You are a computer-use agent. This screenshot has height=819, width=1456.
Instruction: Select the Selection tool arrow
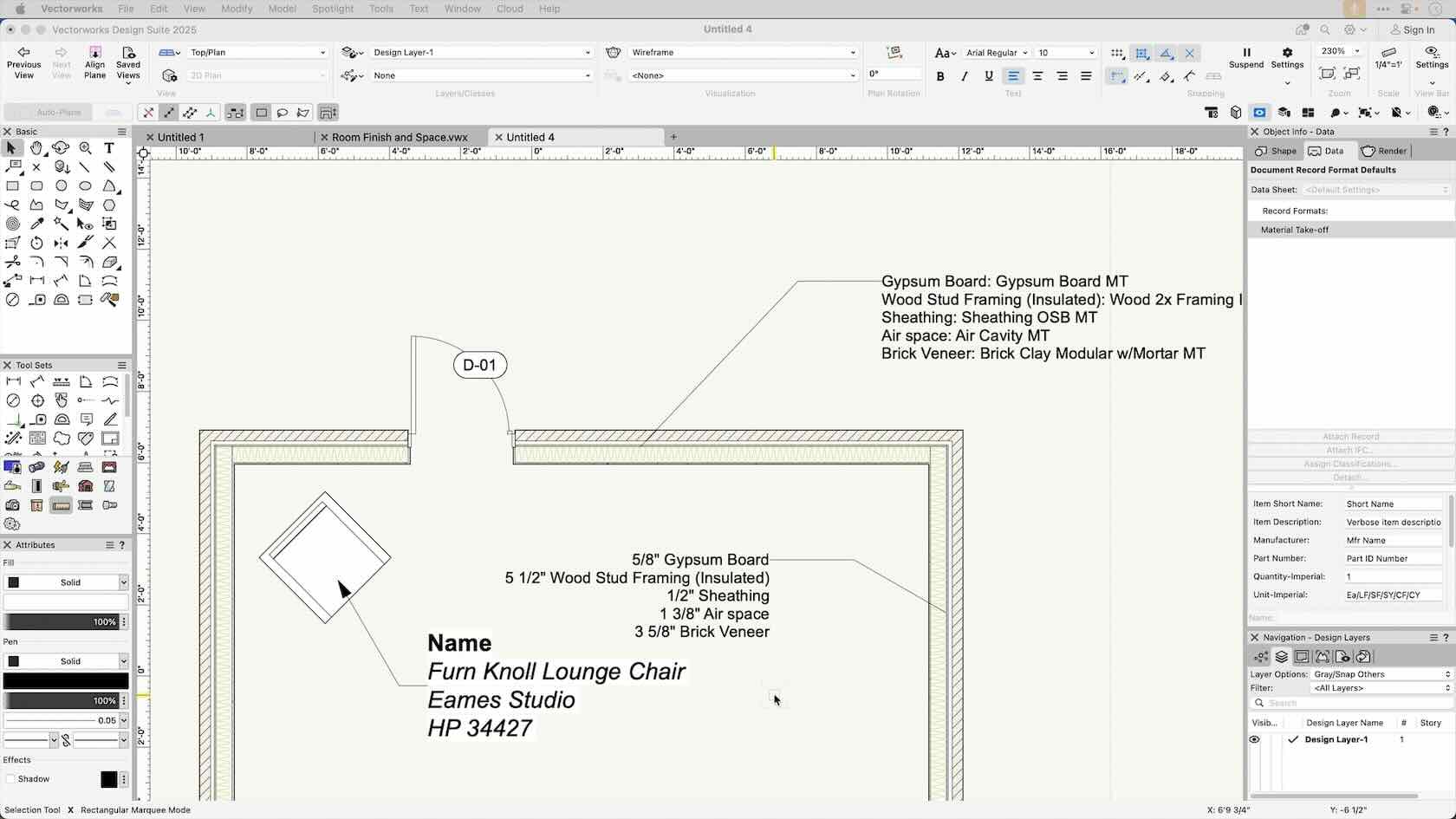coord(11,148)
